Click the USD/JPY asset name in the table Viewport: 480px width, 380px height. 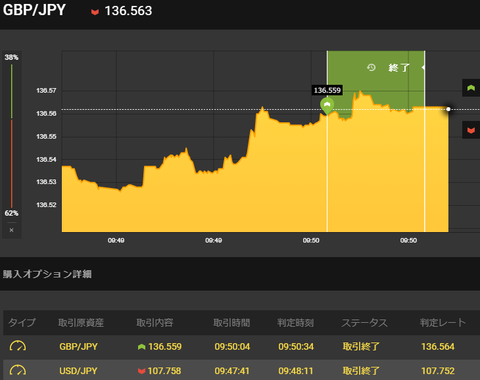pos(78,371)
